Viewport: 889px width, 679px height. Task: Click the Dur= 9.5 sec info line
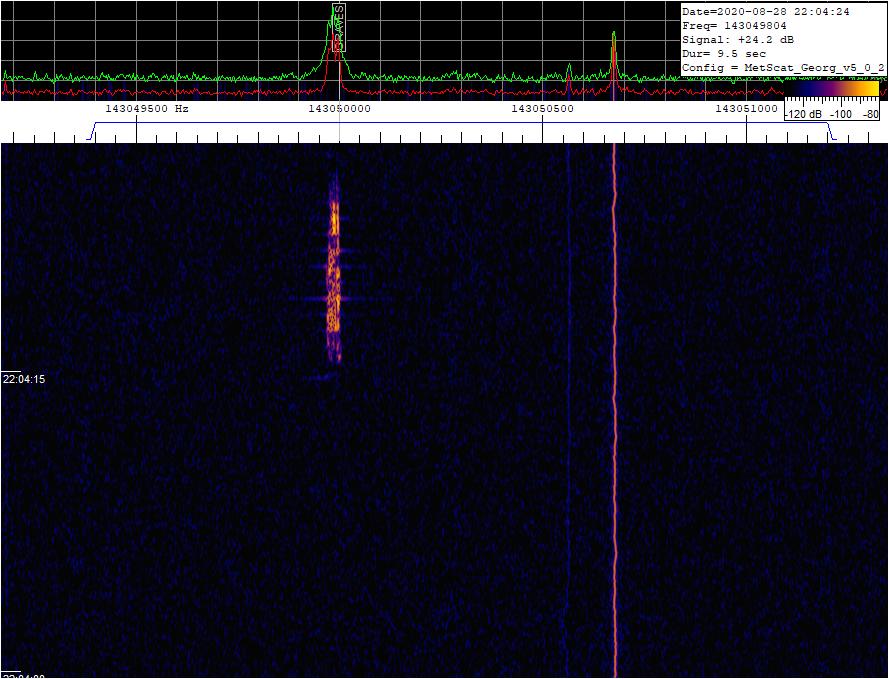723,54
